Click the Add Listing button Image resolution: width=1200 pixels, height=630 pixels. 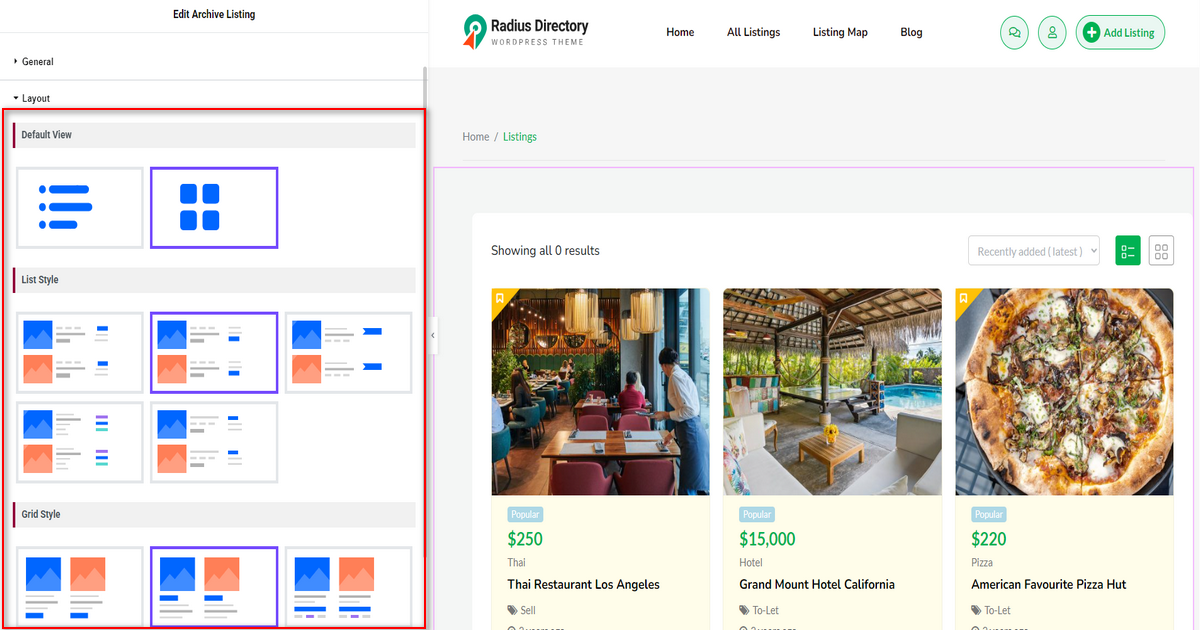click(1120, 32)
